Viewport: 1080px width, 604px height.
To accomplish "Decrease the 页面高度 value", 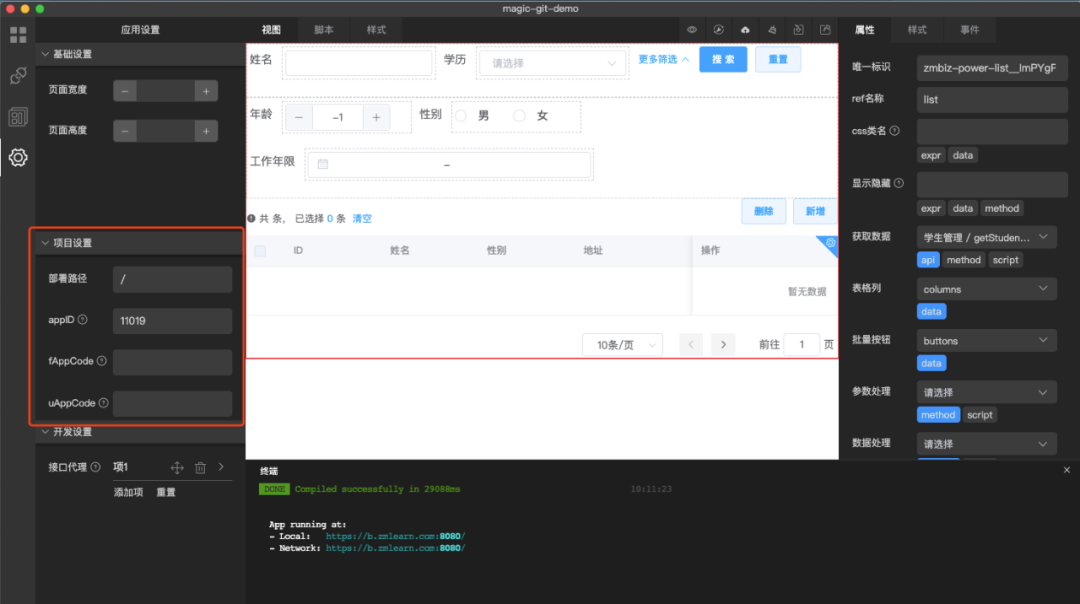I will coord(125,131).
